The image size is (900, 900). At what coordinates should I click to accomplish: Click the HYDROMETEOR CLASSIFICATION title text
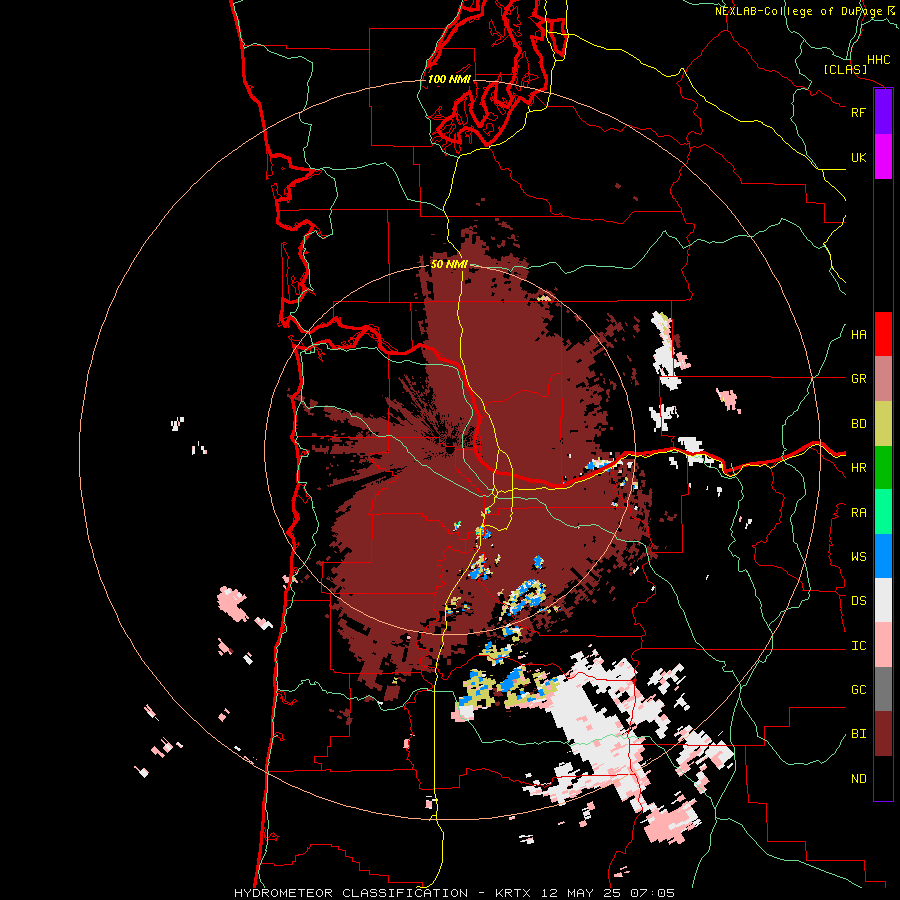click(x=351, y=893)
